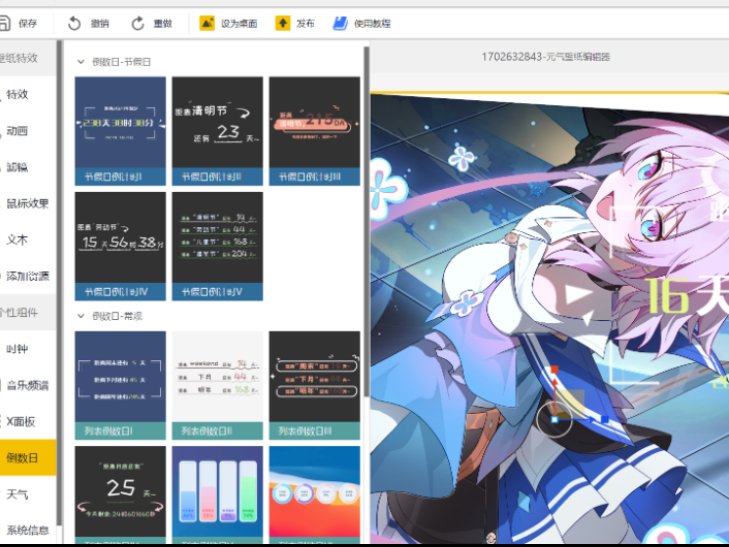Click the 保存 text button
This screenshot has width=729, height=547.
(27, 23)
